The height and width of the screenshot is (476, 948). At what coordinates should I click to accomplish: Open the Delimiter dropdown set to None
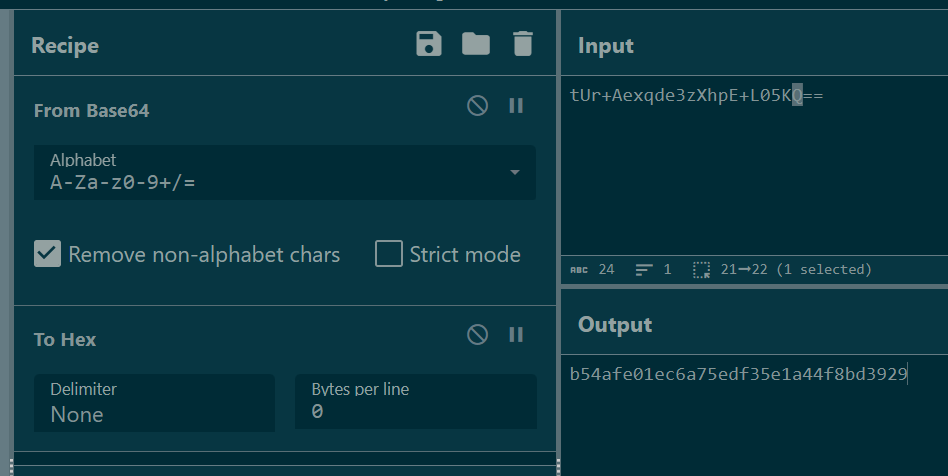pos(154,403)
